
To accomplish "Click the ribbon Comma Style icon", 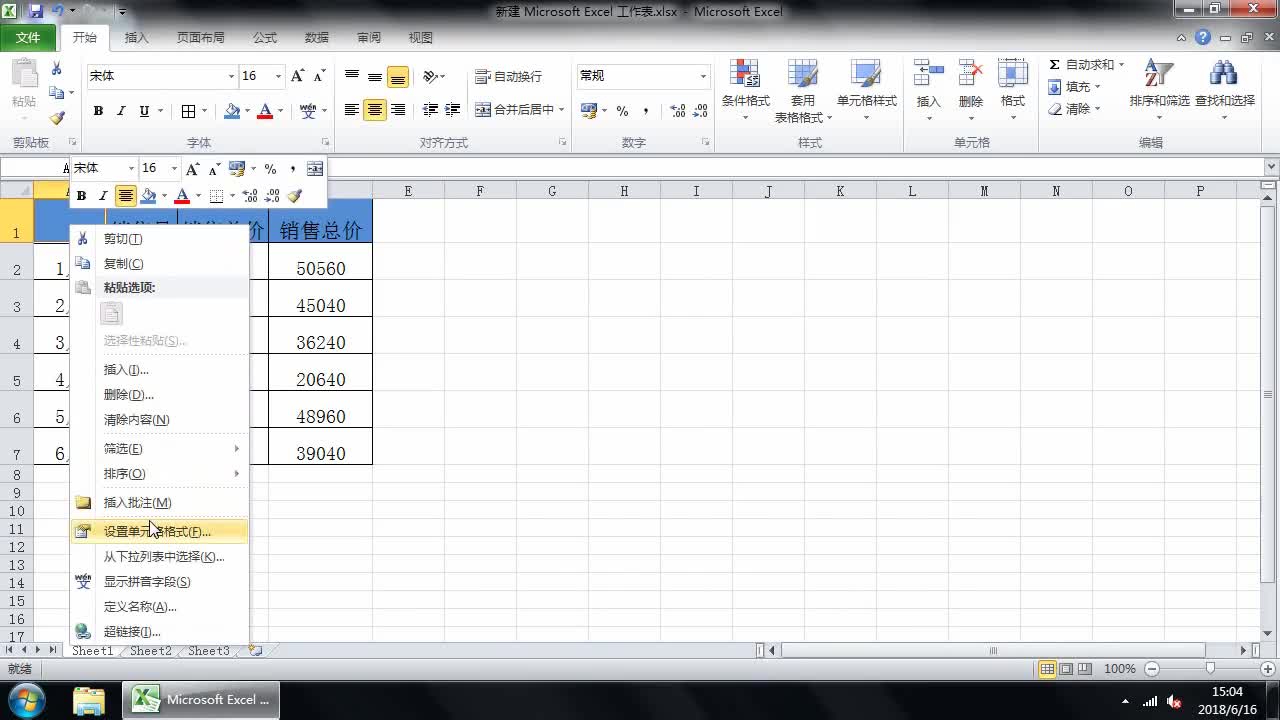I will 646,111.
